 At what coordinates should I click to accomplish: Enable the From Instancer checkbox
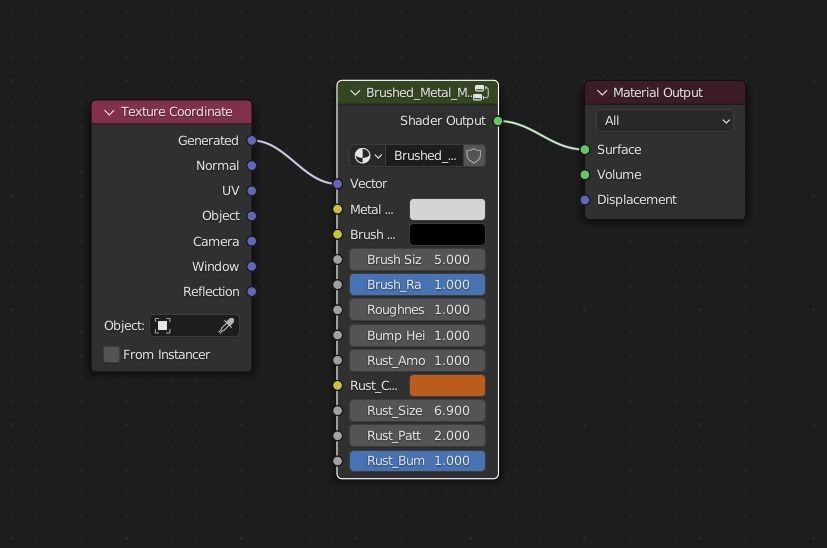[x=111, y=354]
